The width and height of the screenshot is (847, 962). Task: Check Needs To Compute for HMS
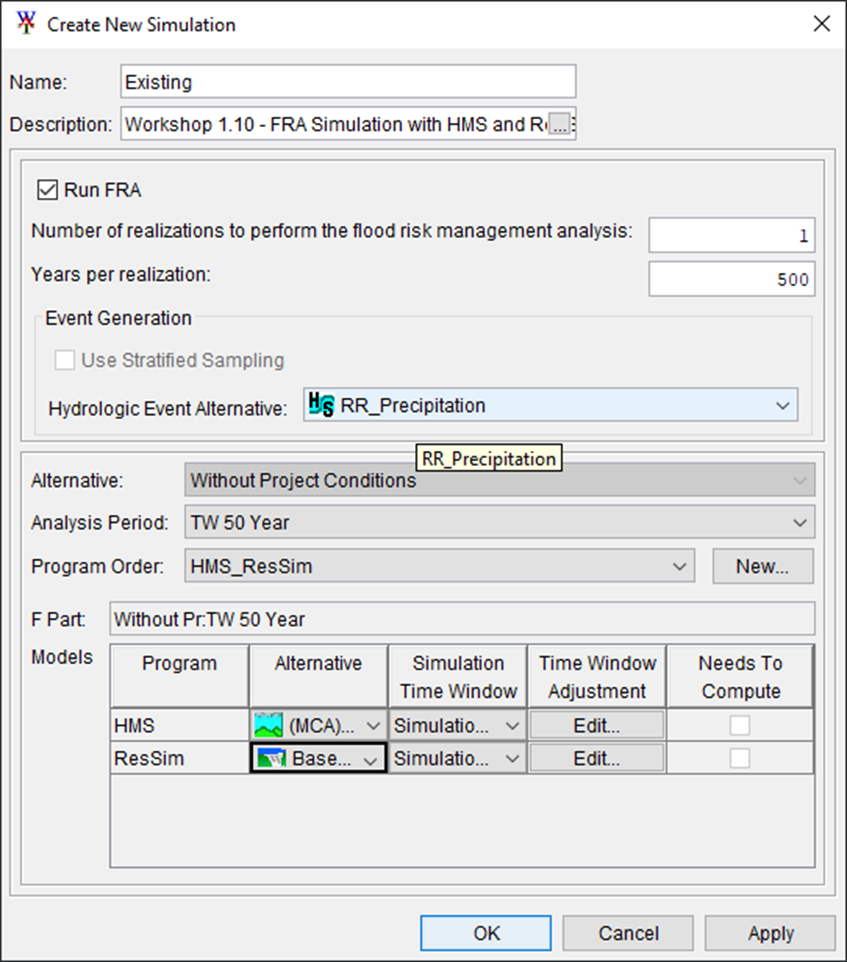coord(739,725)
